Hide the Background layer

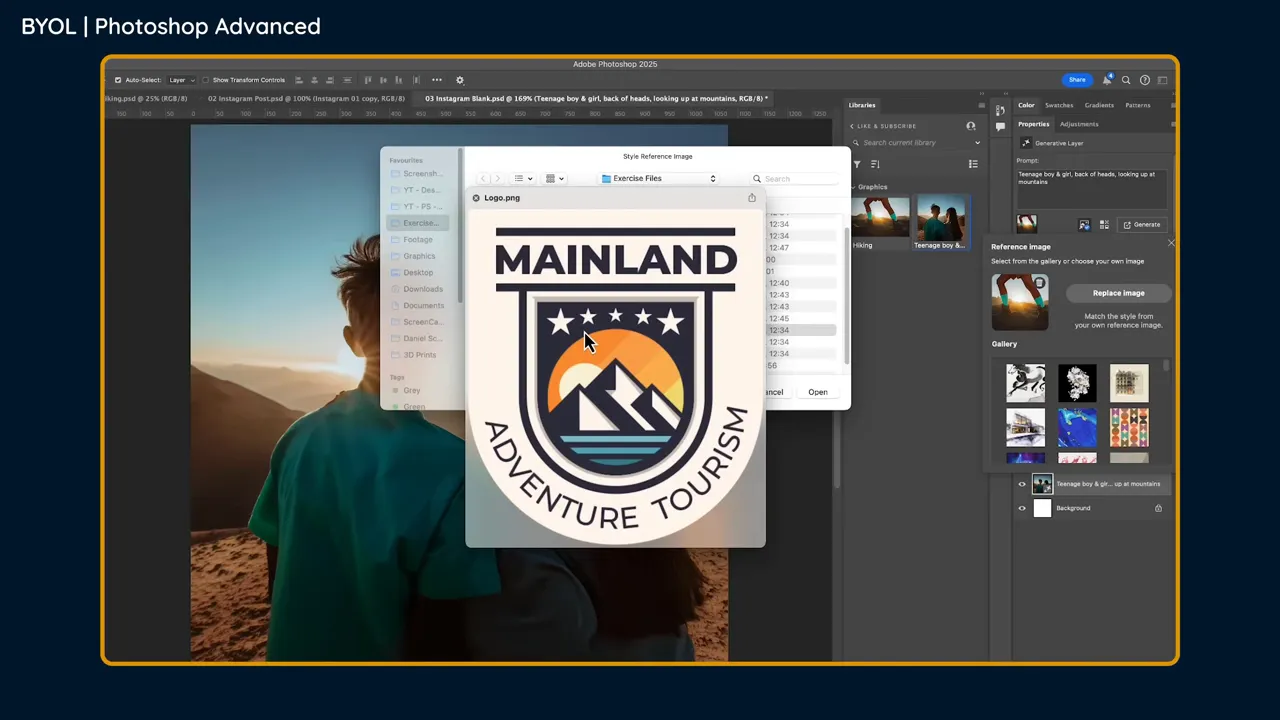coord(1021,508)
